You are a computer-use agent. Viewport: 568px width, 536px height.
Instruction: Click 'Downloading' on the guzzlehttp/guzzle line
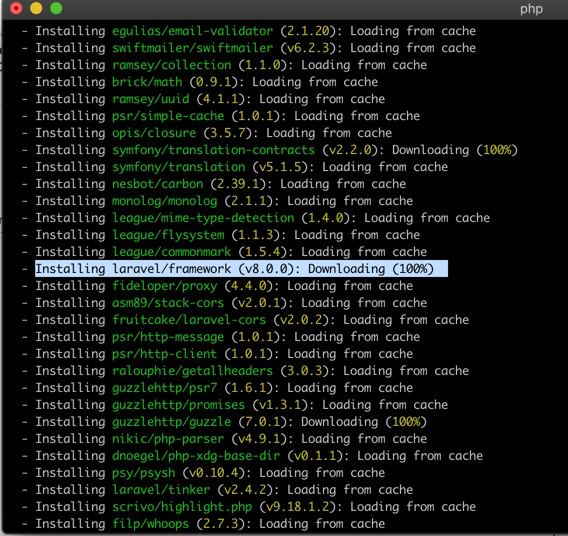click(x=339, y=422)
